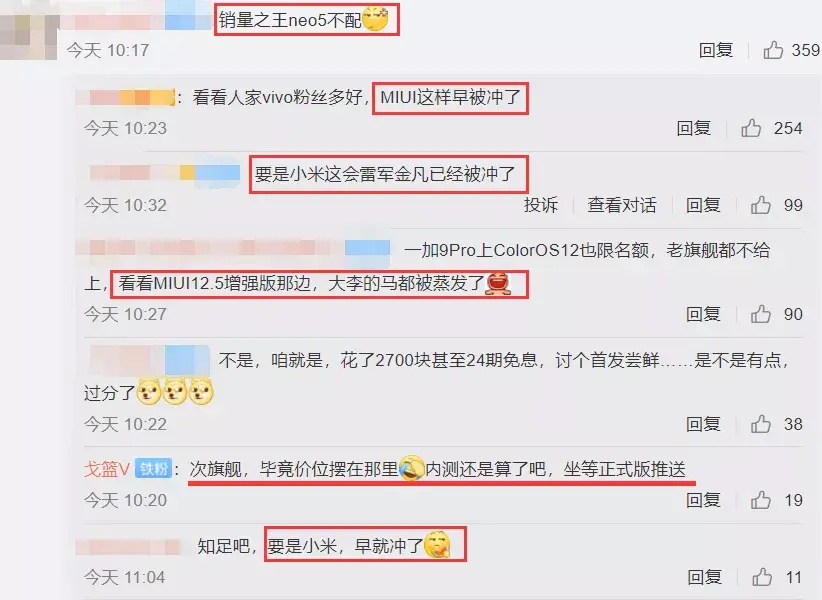Click 投诉 to report the 10:32 comment
This screenshot has height=600, width=822.
tap(540, 205)
